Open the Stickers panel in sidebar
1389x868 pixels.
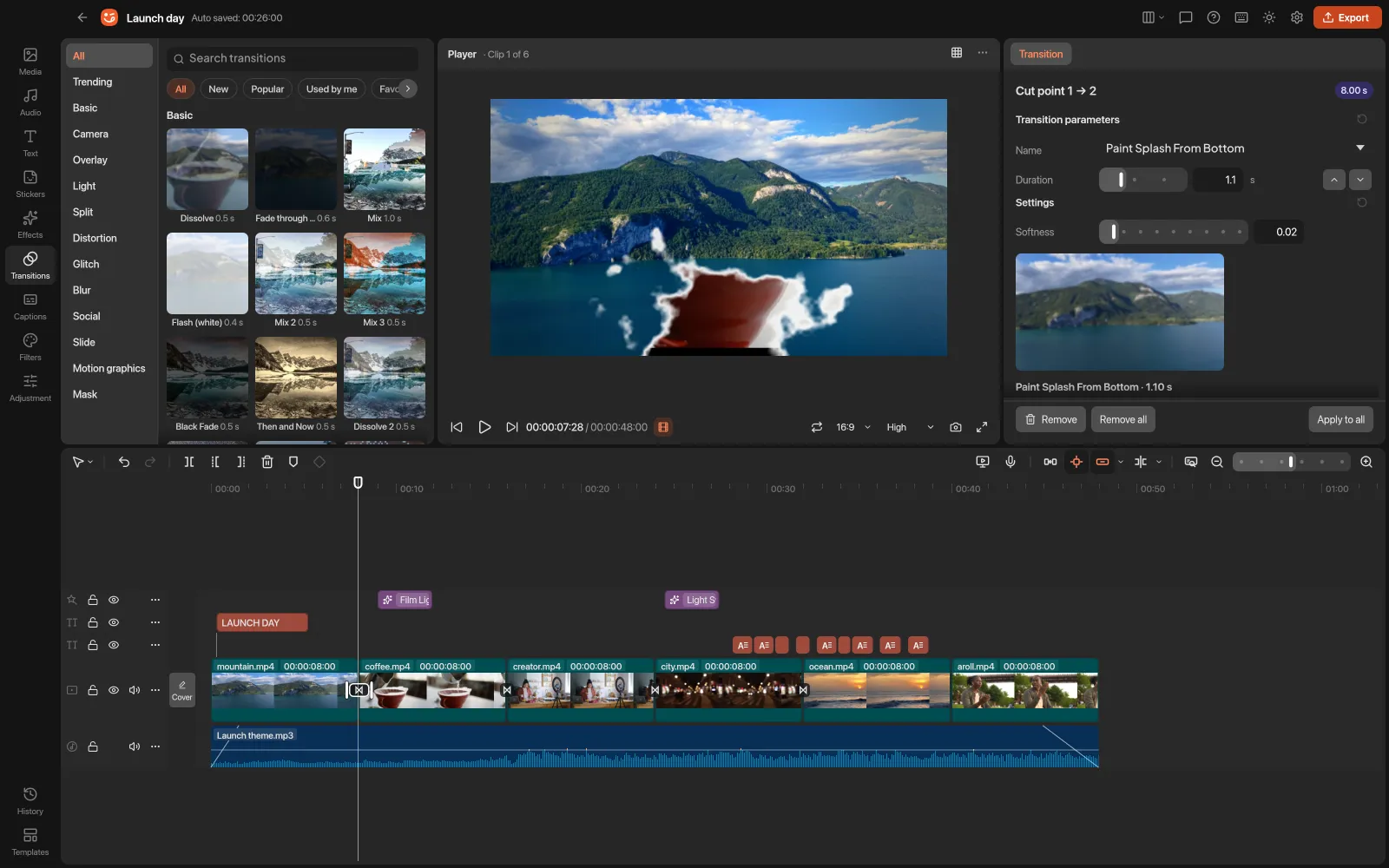tap(30, 183)
